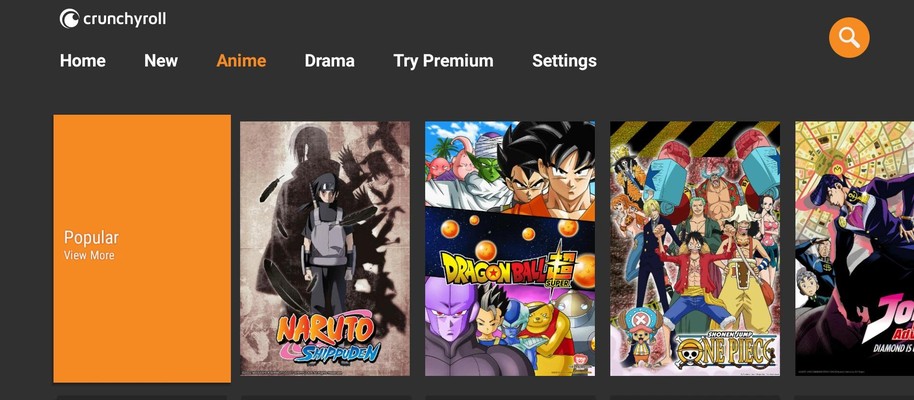Click the Naruto Shippuden title logo

click(326, 336)
